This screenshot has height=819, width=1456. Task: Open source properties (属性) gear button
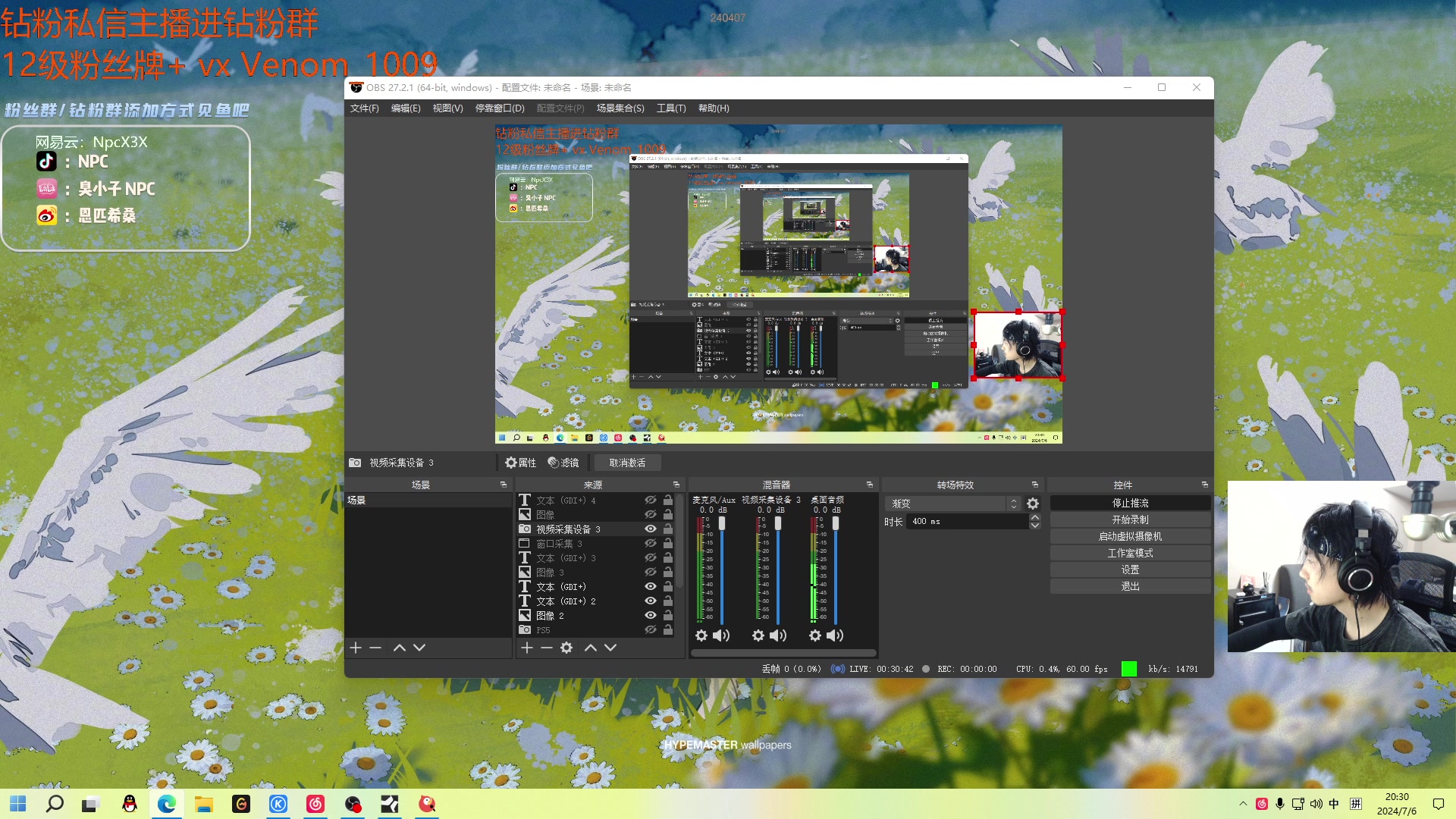520,463
